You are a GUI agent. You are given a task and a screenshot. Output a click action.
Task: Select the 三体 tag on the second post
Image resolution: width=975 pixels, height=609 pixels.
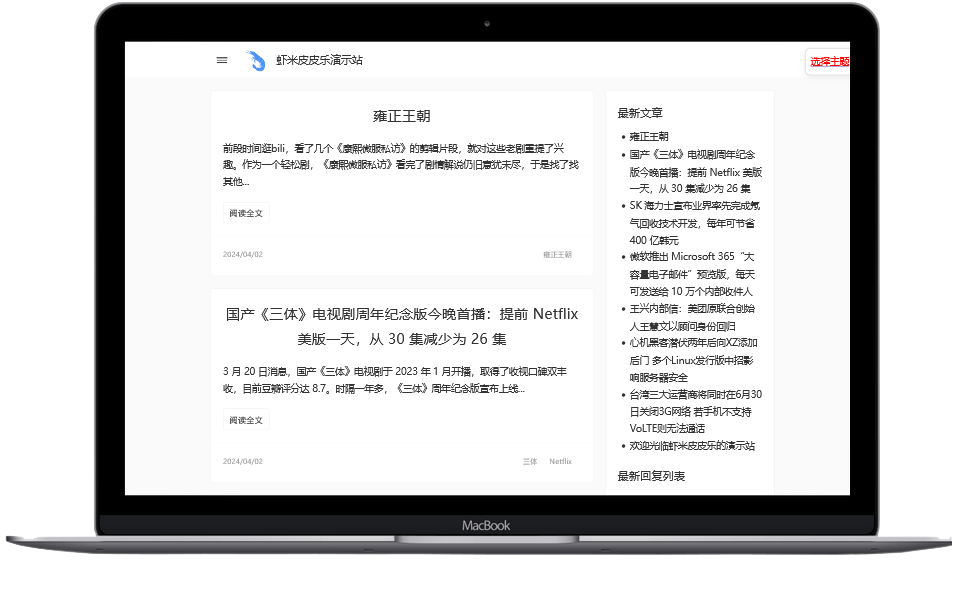click(x=529, y=461)
